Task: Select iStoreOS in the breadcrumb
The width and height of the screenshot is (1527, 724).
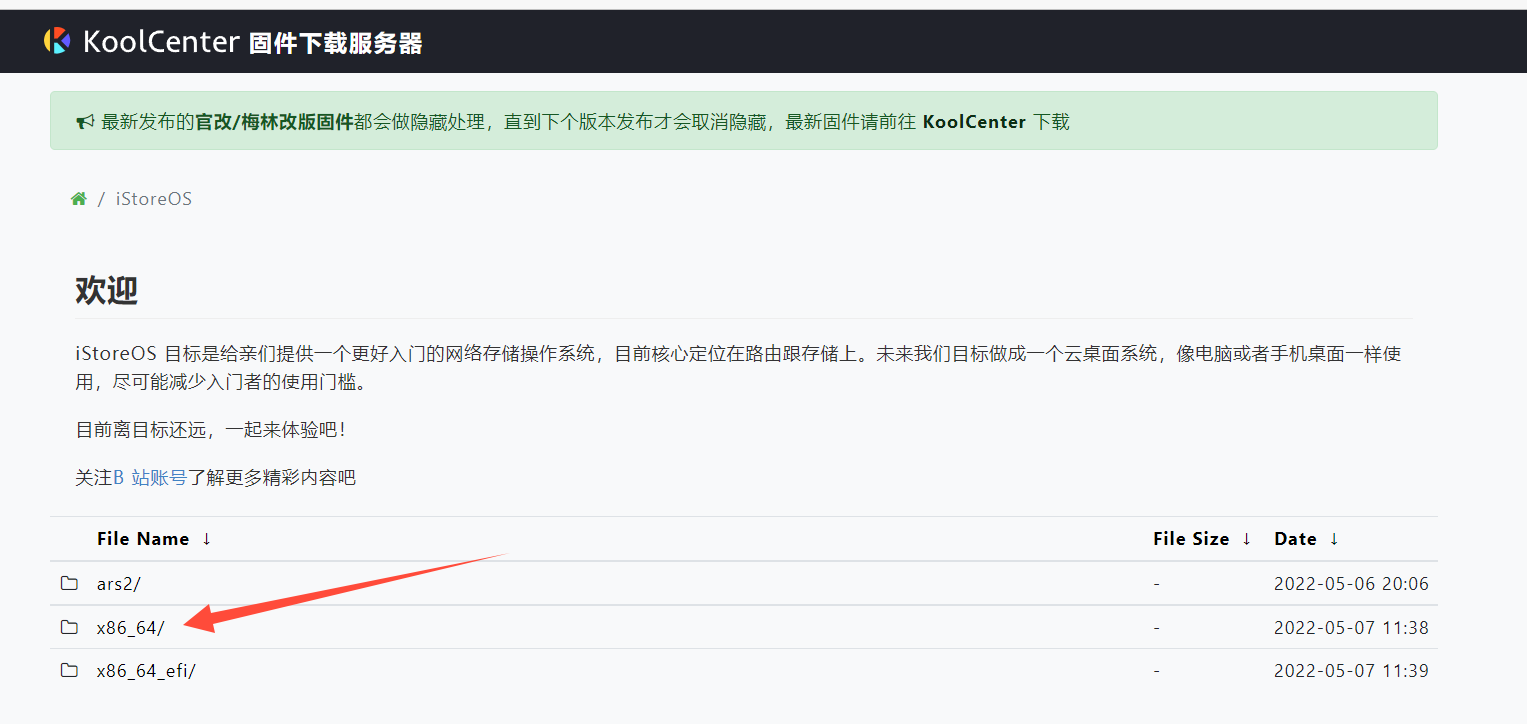Action: click(x=154, y=199)
